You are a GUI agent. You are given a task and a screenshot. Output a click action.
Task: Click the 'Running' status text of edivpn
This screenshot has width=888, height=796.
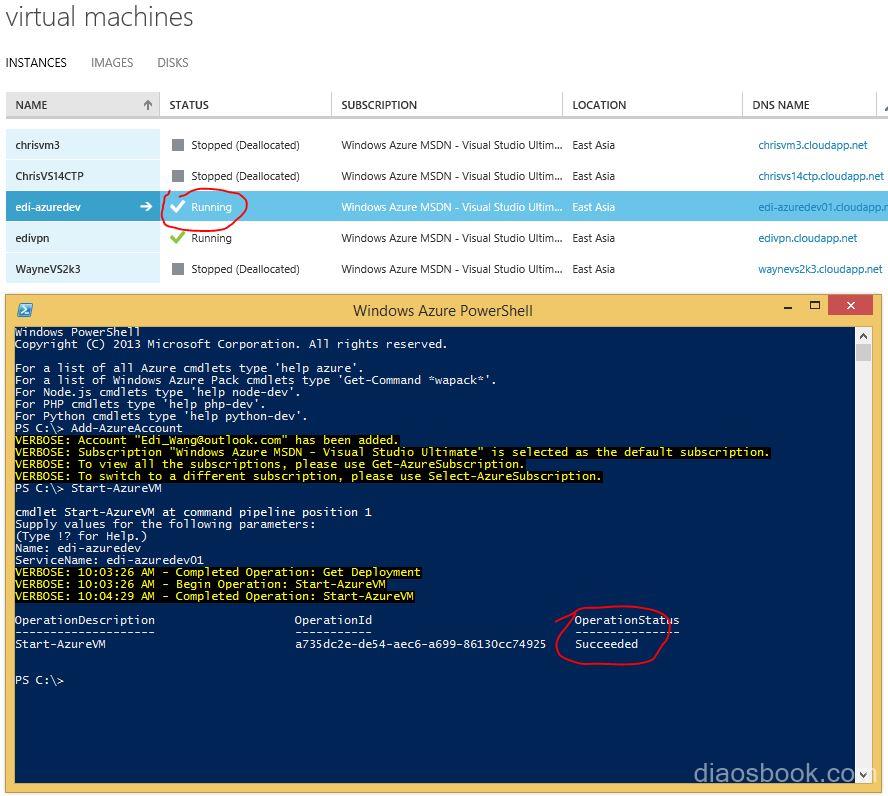click(x=211, y=238)
